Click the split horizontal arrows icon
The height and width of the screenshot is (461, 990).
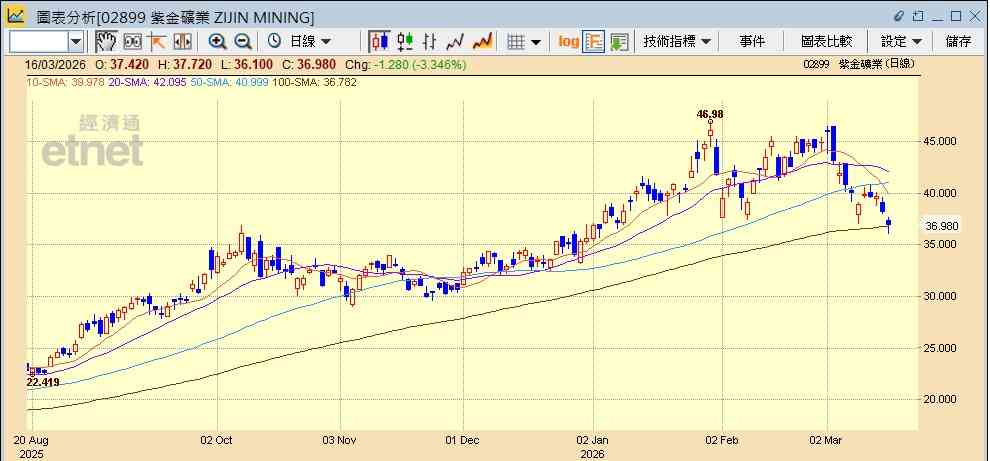tap(182, 42)
